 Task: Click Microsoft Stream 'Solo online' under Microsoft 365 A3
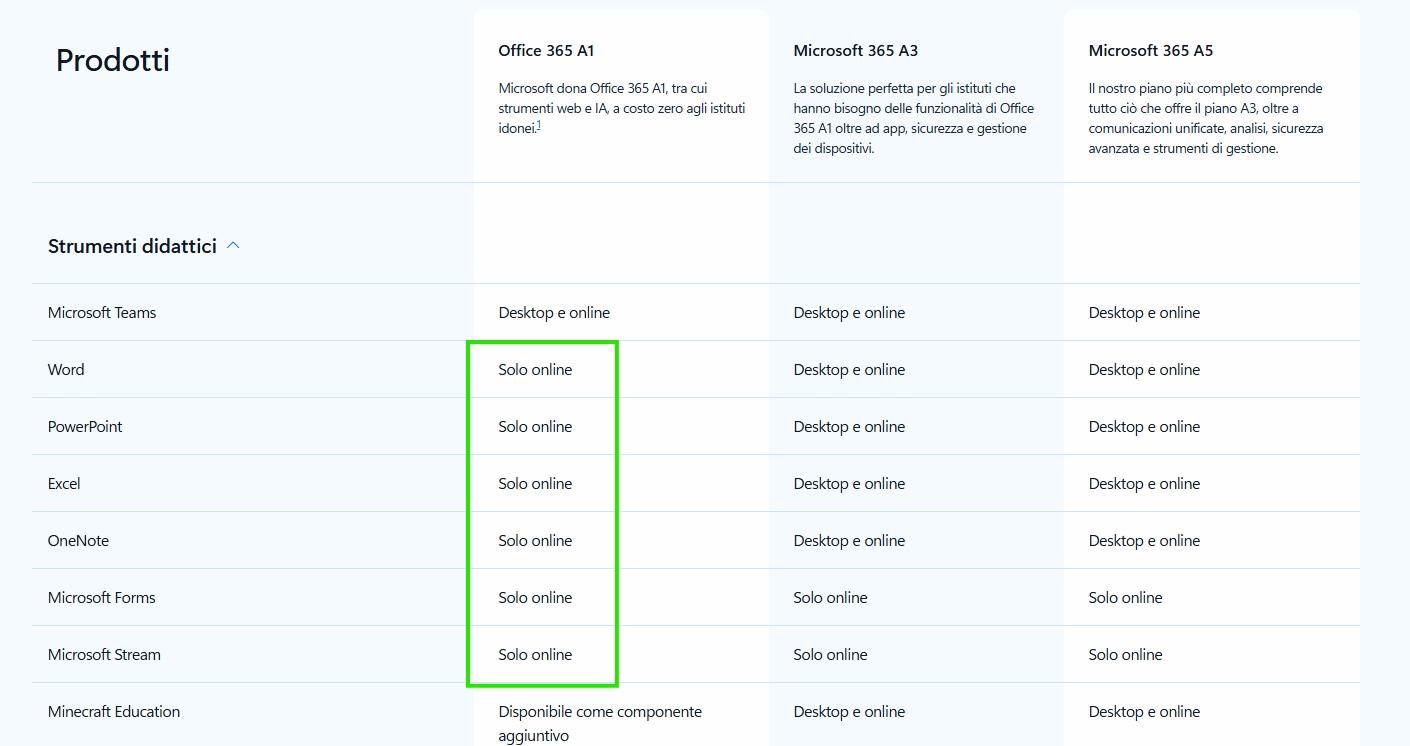click(831, 655)
